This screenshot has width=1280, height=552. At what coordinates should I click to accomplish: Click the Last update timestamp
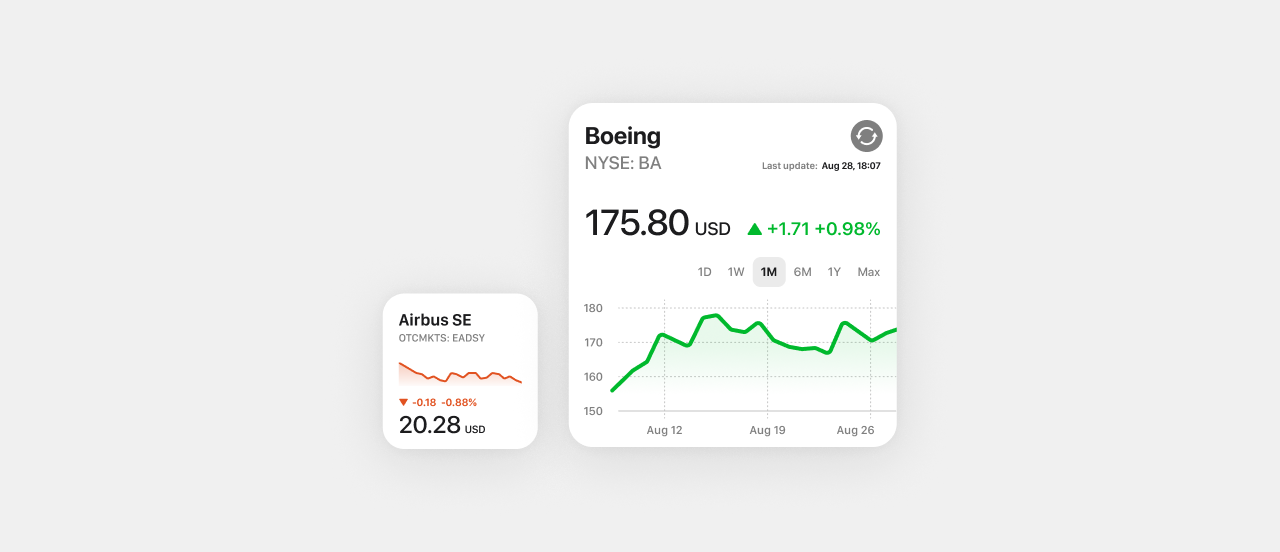pyautogui.click(x=821, y=166)
